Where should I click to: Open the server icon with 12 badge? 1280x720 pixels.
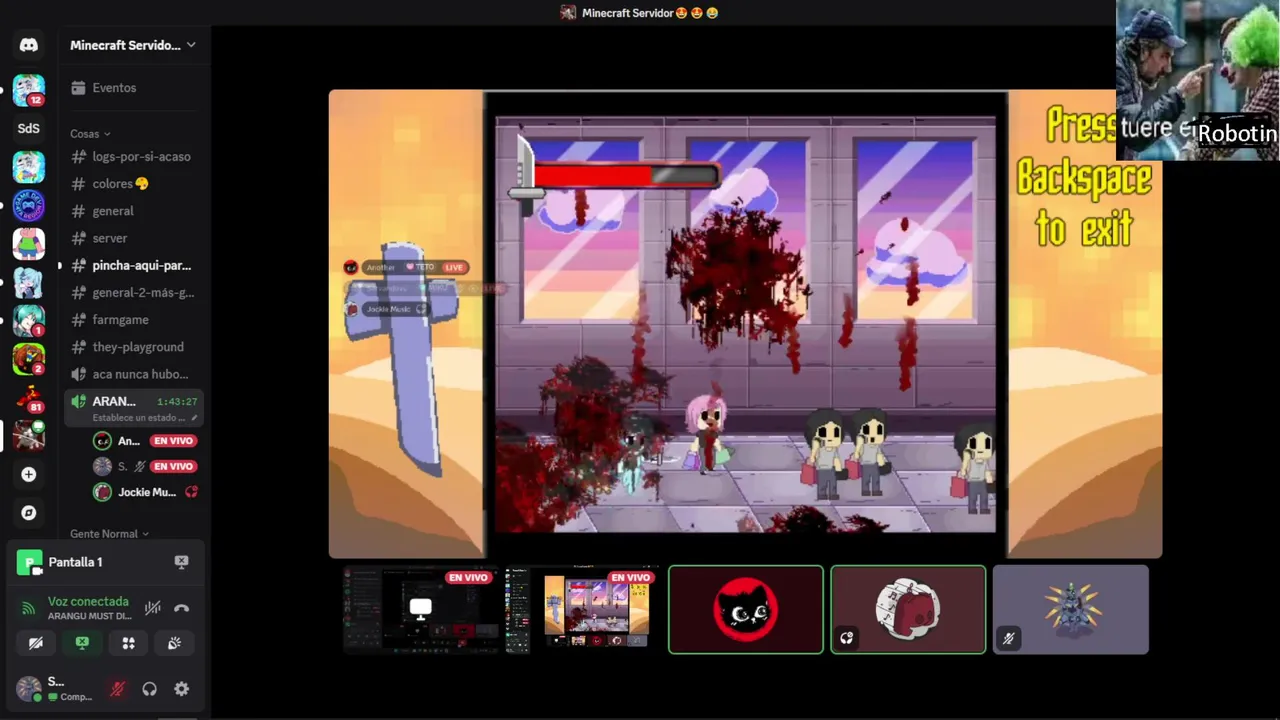tap(29, 90)
